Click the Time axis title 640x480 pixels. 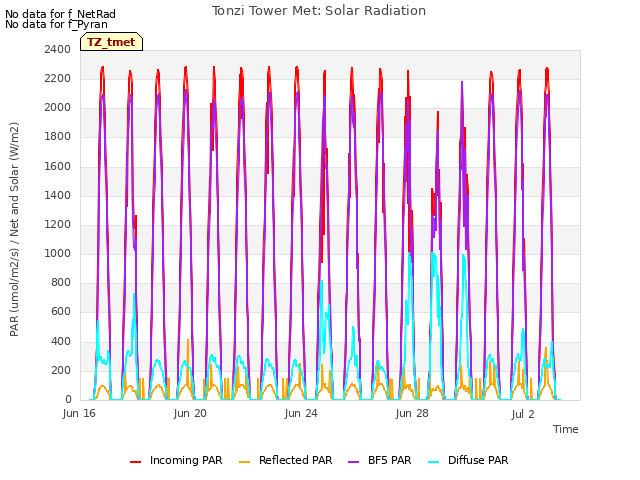[566, 429]
